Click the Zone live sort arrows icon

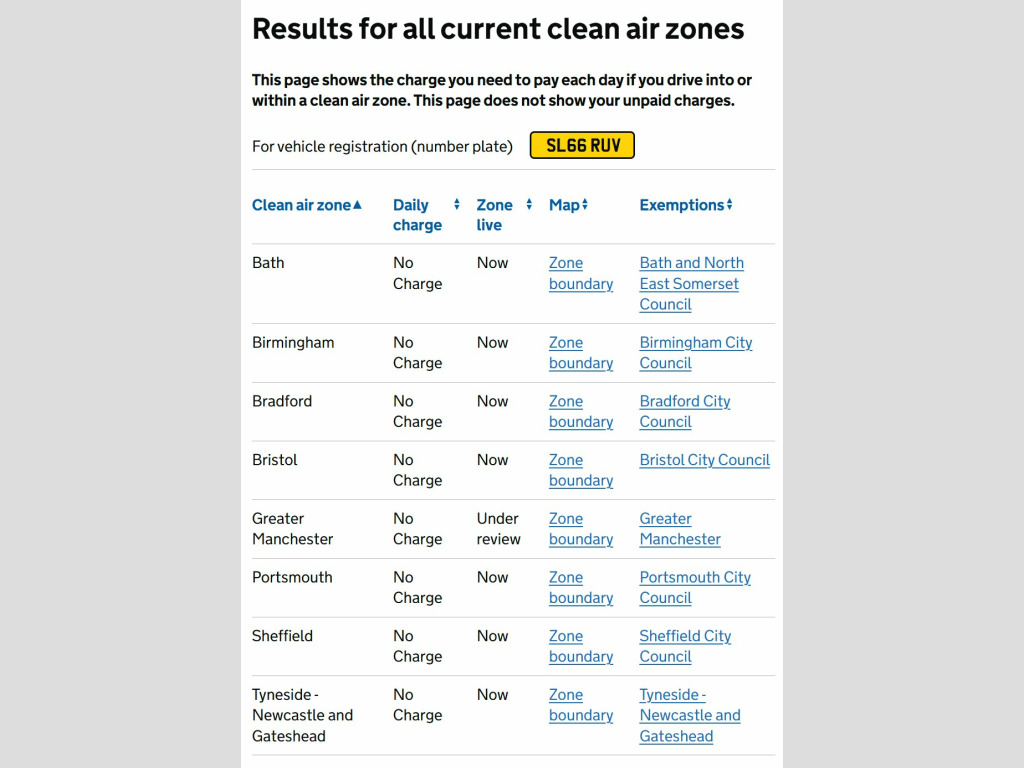point(529,204)
